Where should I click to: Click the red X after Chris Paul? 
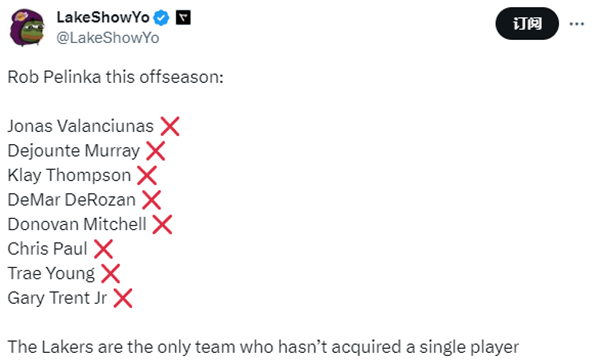pos(103,249)
